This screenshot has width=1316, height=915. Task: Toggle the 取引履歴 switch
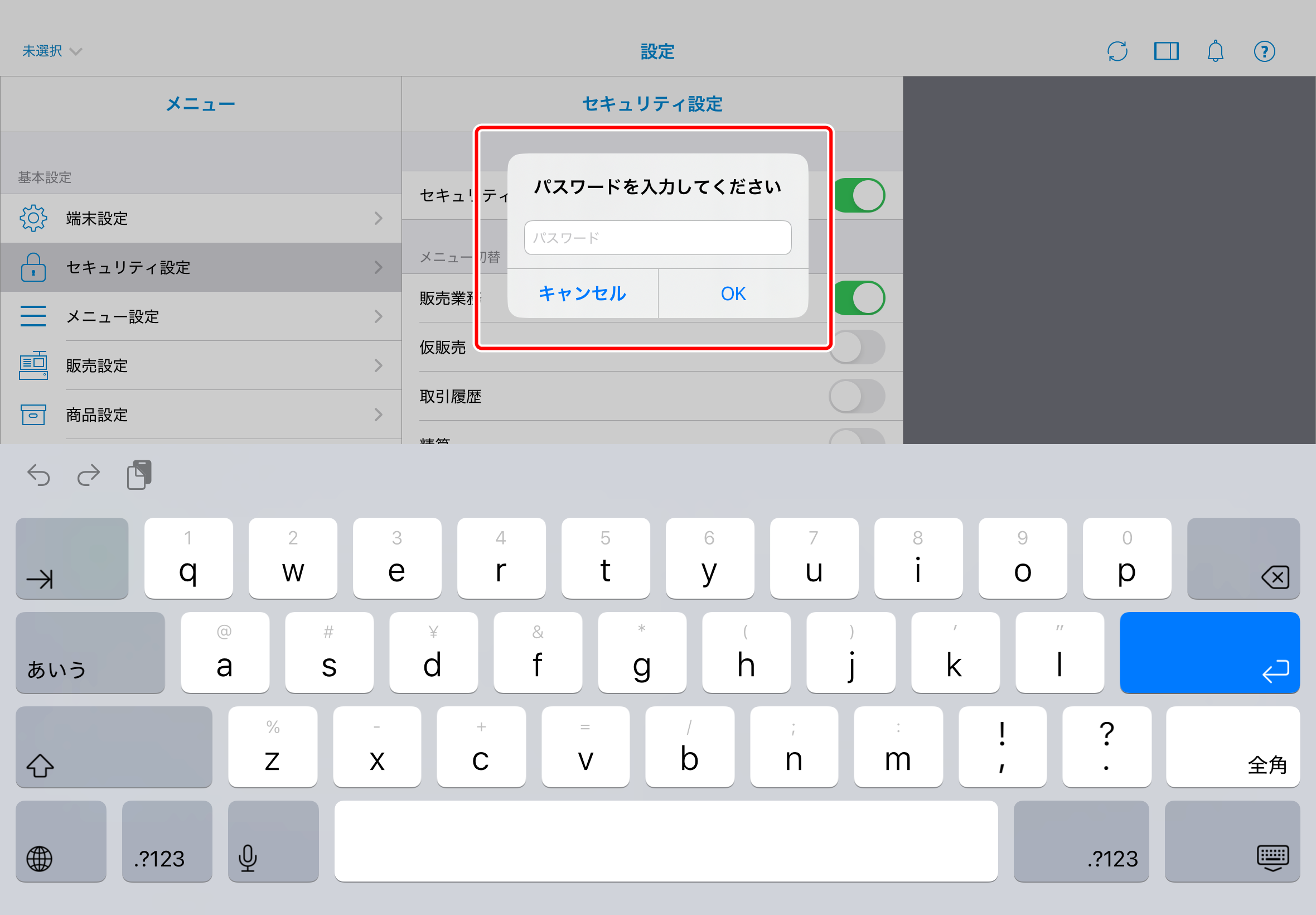pos(857,396)
